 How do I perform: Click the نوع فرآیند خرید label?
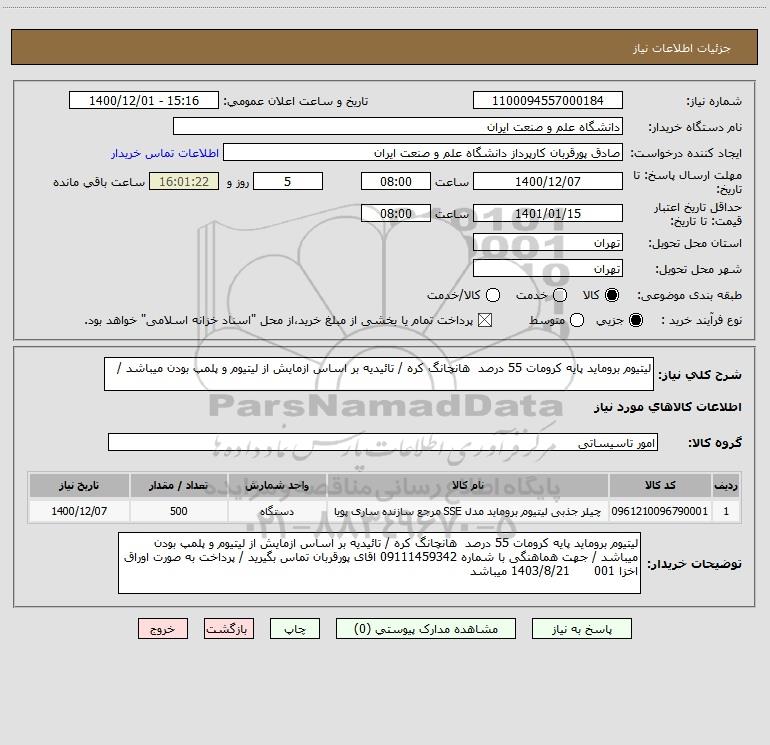pos(701,320)
